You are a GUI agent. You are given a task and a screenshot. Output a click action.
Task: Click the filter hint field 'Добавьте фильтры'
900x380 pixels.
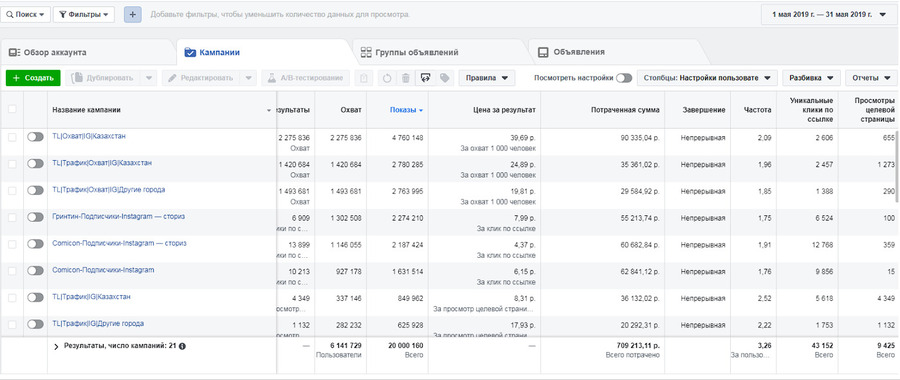(x=280, y=14)
